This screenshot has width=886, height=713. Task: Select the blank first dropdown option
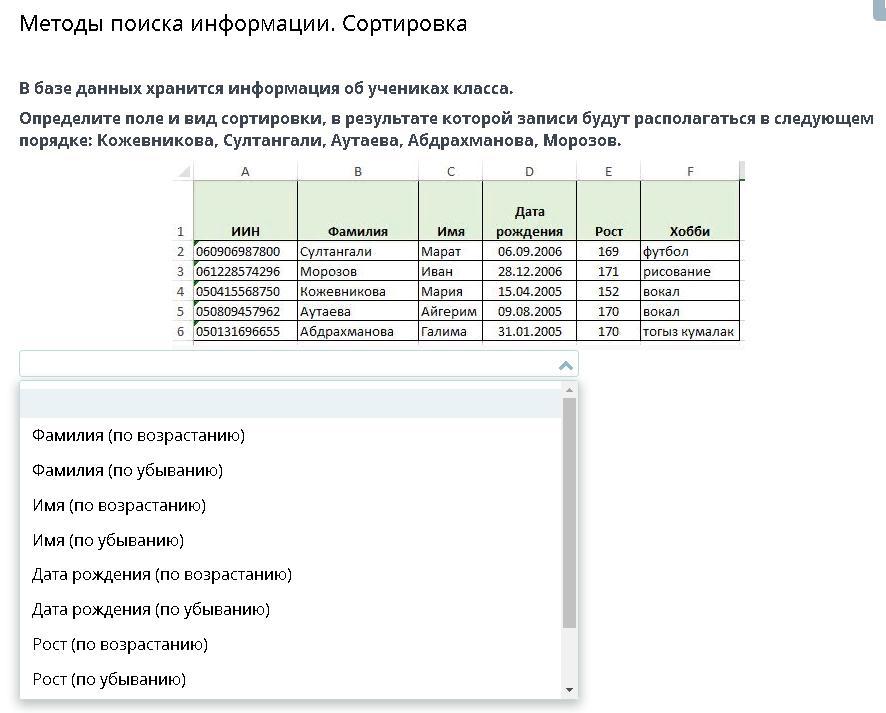(291, 402)
